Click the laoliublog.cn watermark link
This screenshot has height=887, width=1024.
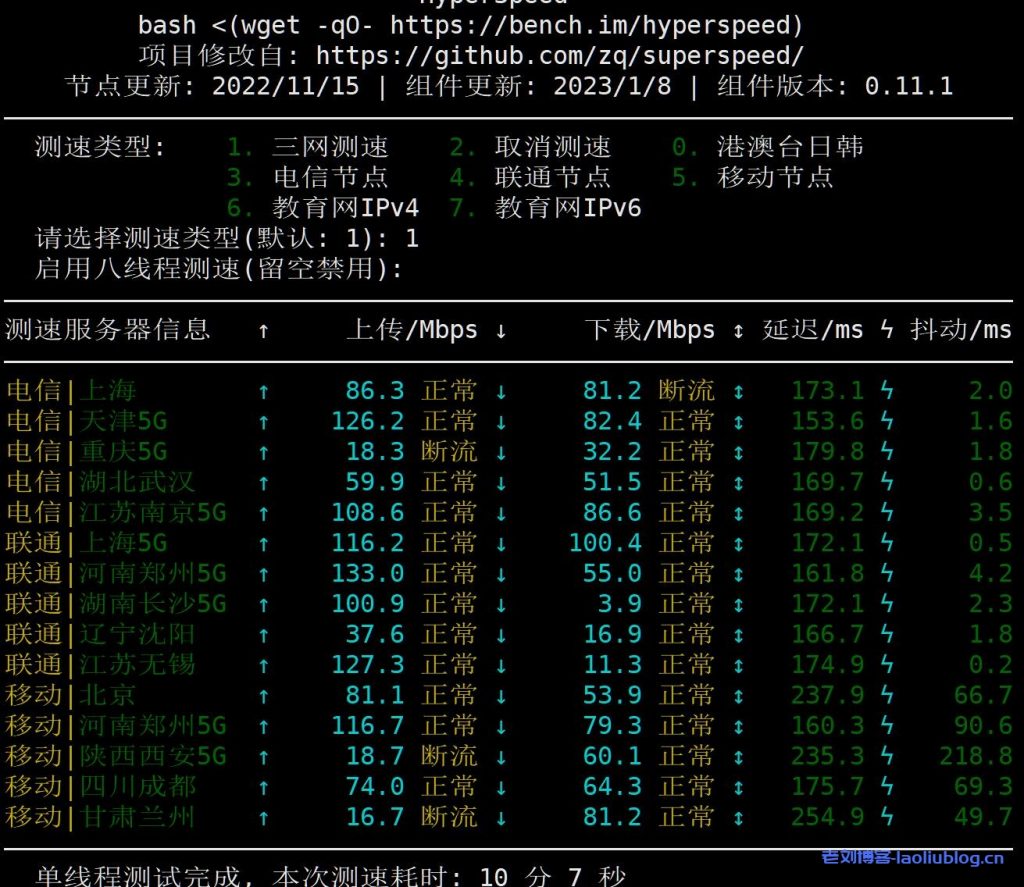[x=912, y=857]
